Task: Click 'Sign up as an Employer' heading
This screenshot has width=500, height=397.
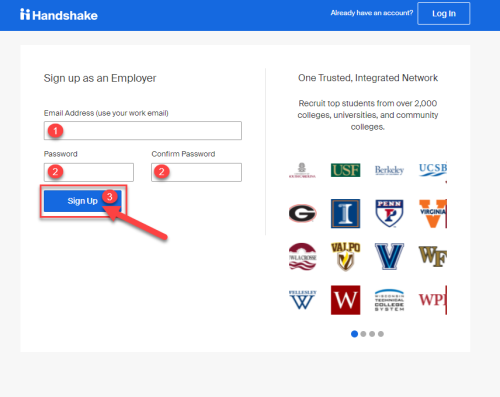Action: tap(100, 78)
